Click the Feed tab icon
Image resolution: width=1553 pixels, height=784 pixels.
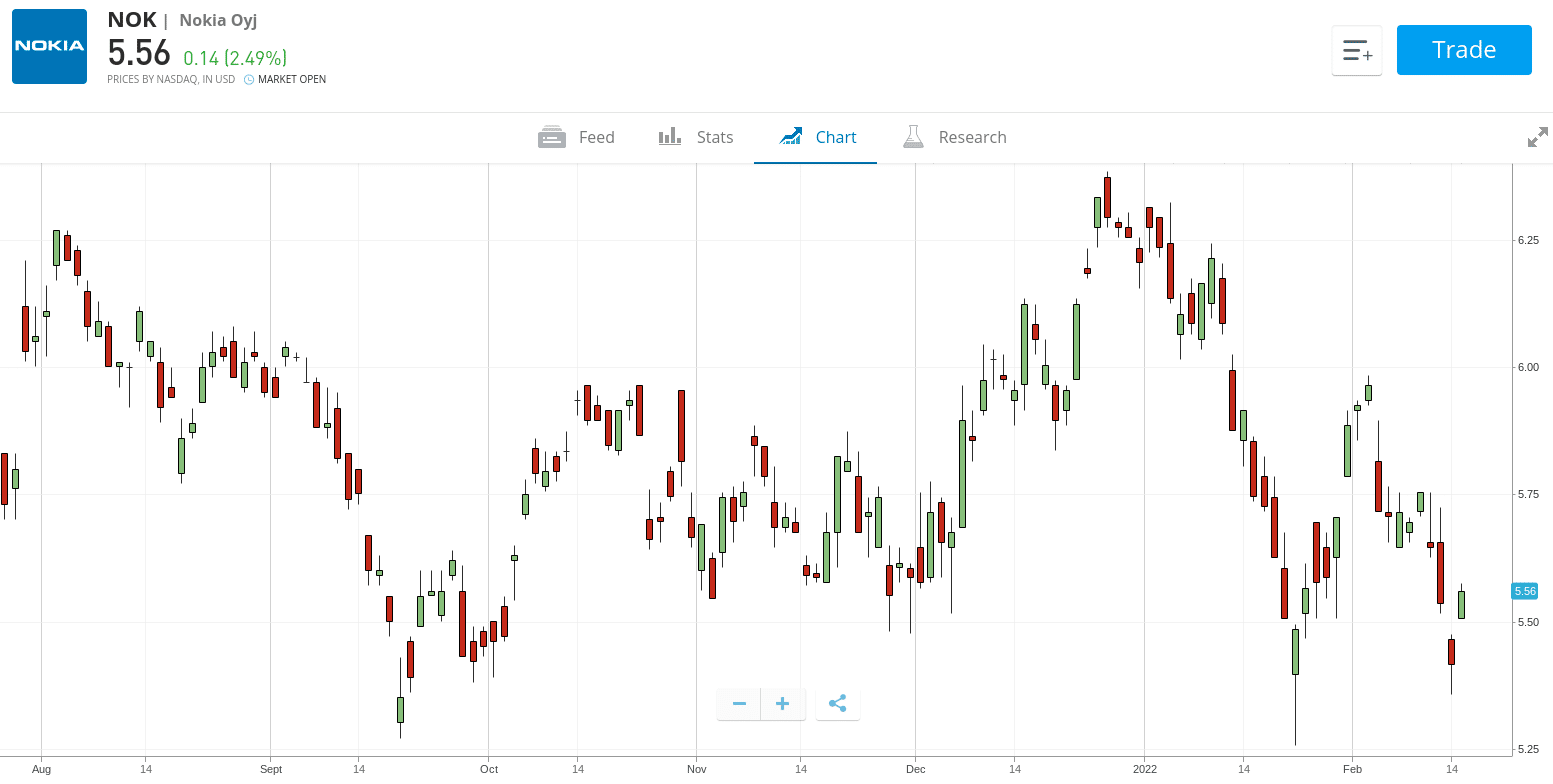click(551, 137)
